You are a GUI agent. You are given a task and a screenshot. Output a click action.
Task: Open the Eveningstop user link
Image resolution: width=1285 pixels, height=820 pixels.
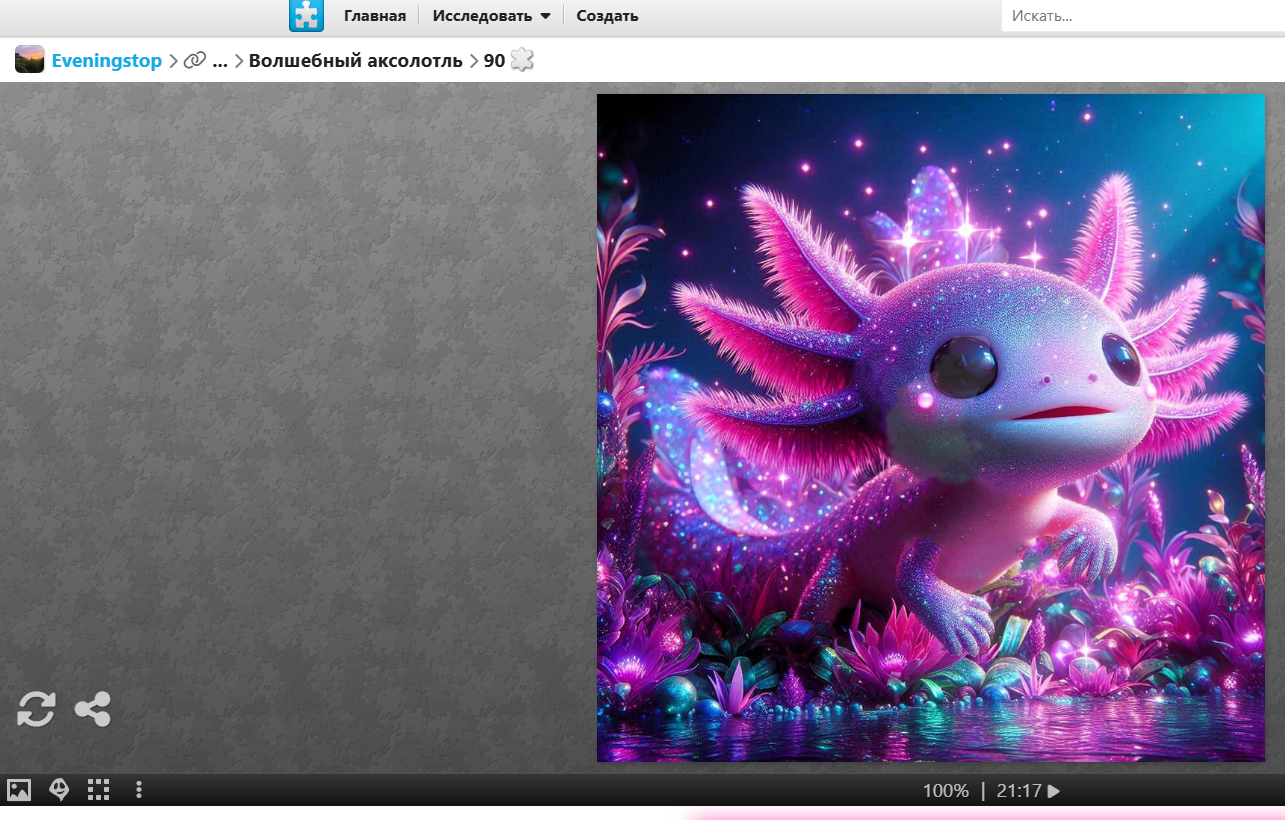(107, 61)
